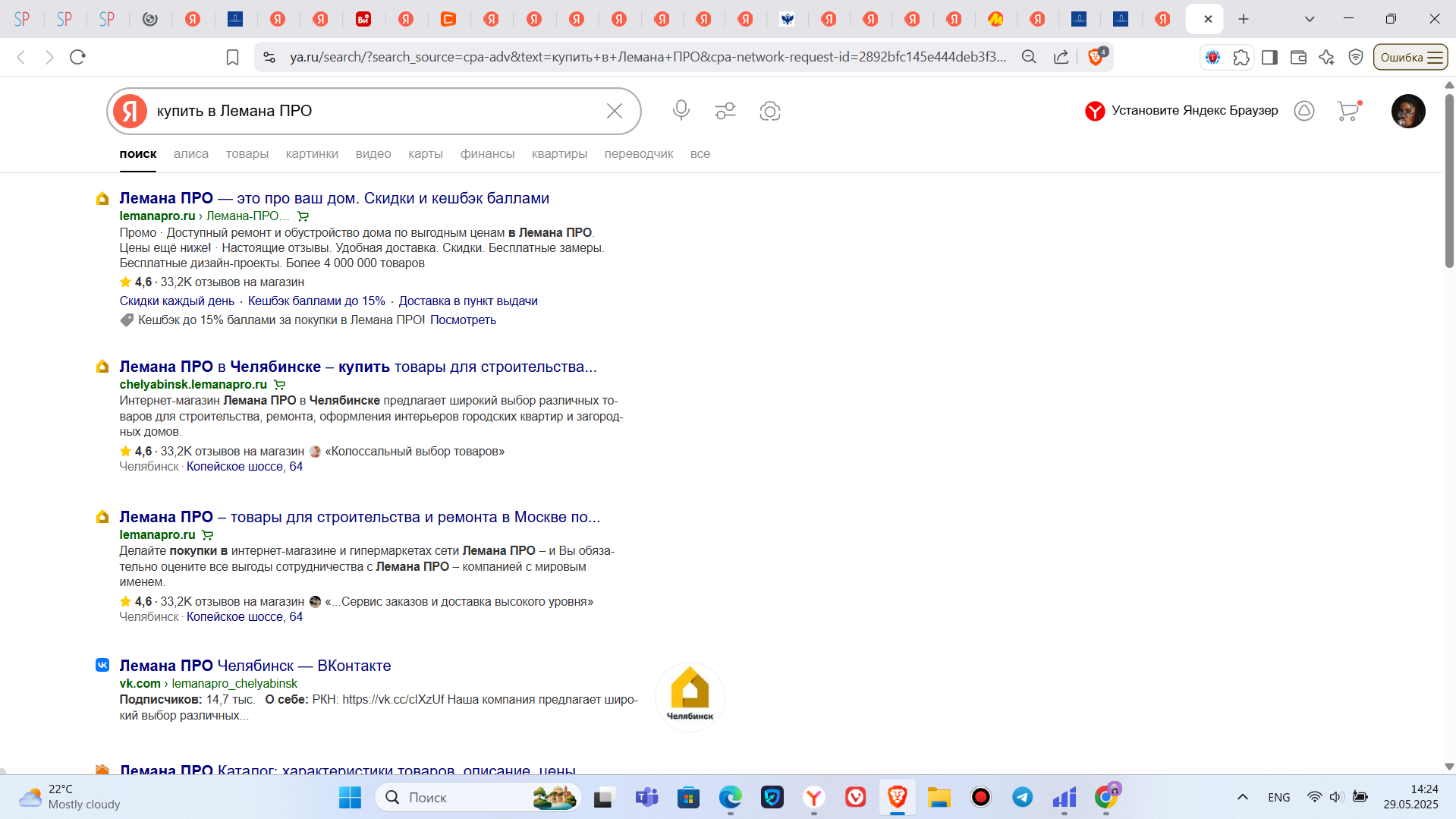1456x819 pixels.
Task: Open result 'Лемана ПРО – товары для строительства и ремонта в Москве'
Action: 360,517
